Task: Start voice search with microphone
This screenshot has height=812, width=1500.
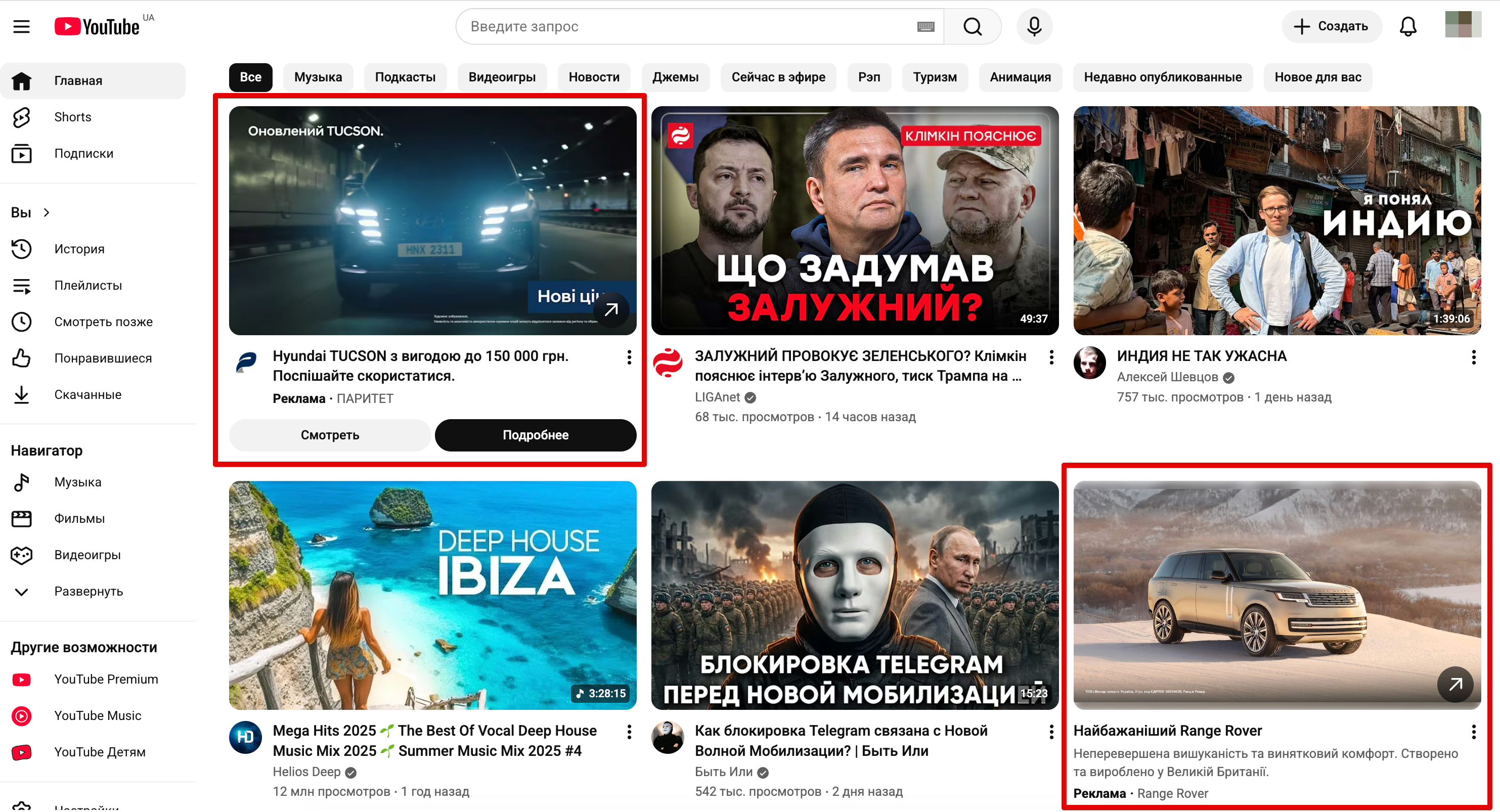Action: click(1034, 26)
